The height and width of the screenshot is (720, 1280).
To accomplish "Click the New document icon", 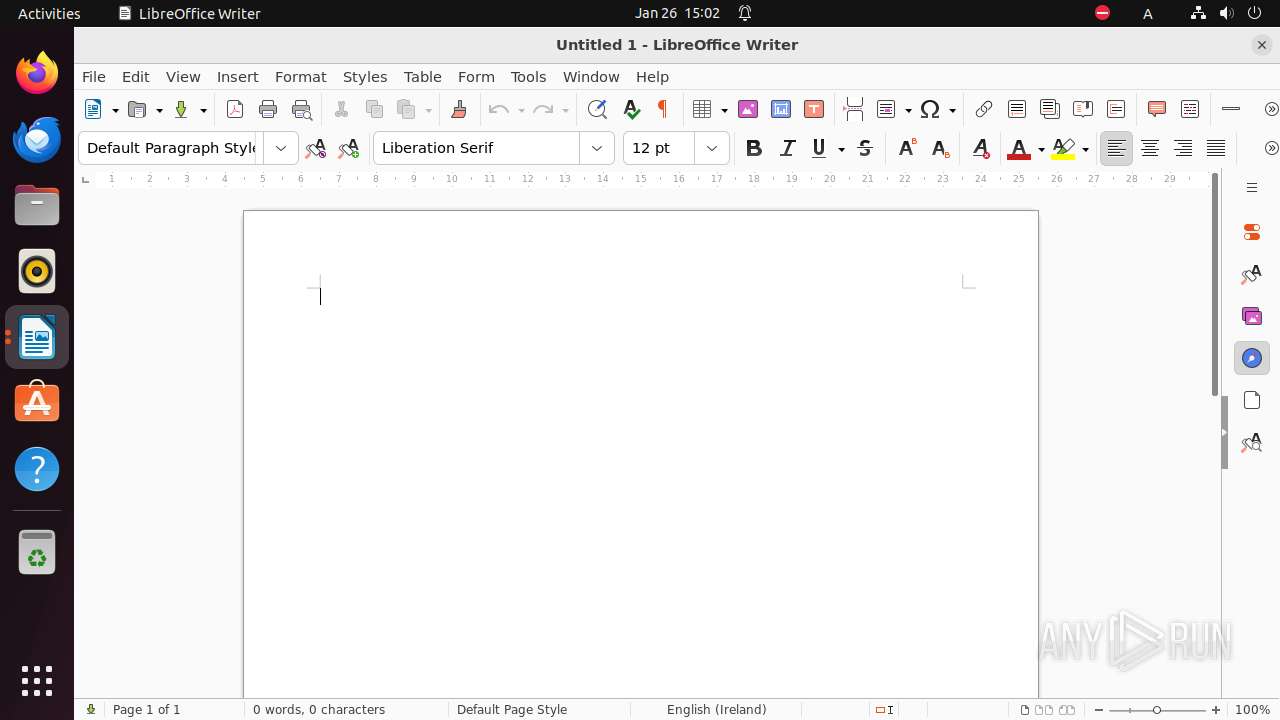I will coord(94,109).
